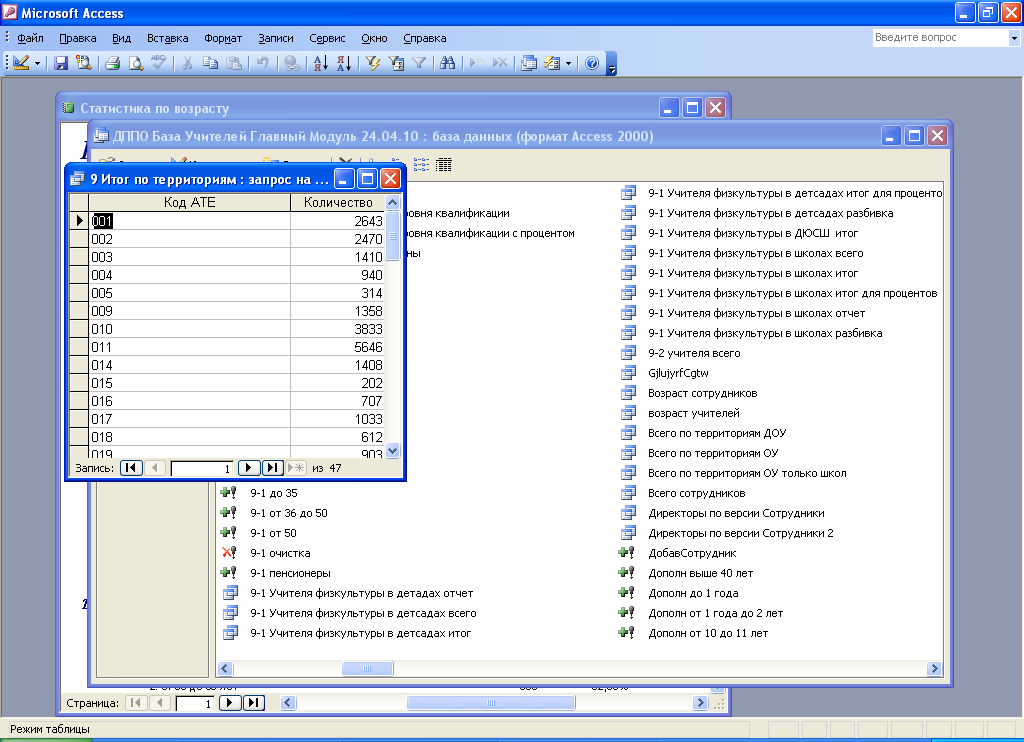Open the Сервис menu
Viewport: 1024px width, 742px height.
(x=327, y=38)
